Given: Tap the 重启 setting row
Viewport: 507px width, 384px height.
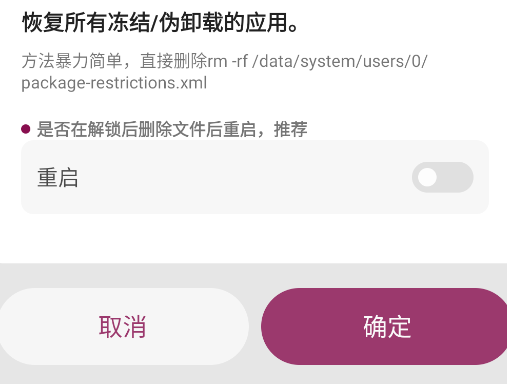Looking at the screenshot, I should (x=255, y=177).
